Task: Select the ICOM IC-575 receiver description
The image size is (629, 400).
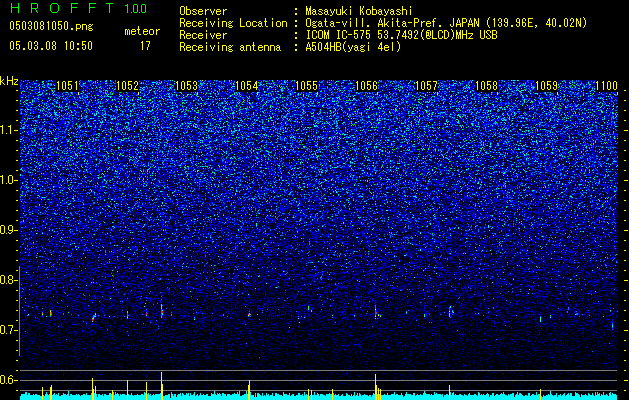Action: (402, 35)
